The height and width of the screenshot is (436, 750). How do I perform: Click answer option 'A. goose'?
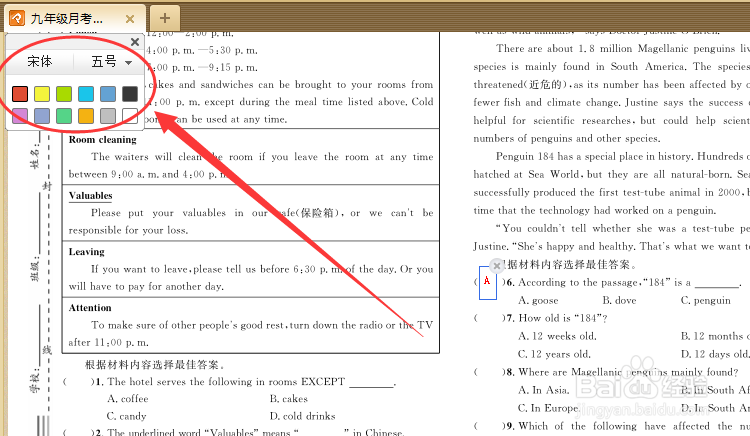click(538, 300)
